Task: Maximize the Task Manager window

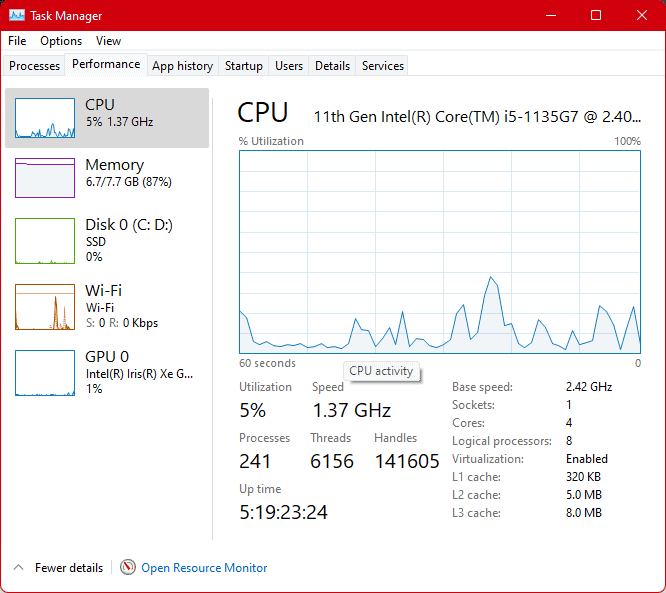Action: 596,15
